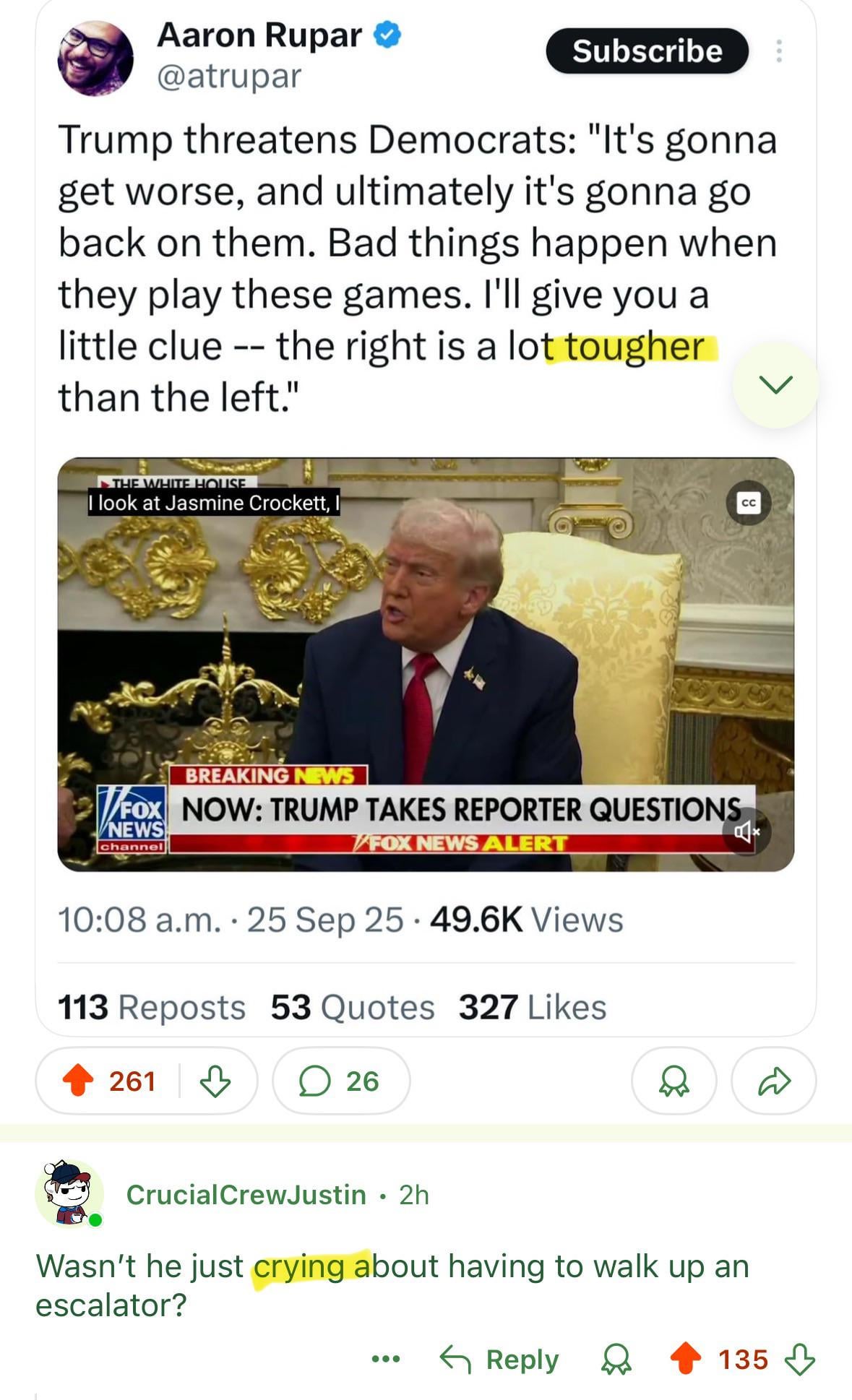Award CrucialCrewJustin's comment
Image resolution: width=852 pixels, height=1400 pixels.
[x=616, y=1359]
